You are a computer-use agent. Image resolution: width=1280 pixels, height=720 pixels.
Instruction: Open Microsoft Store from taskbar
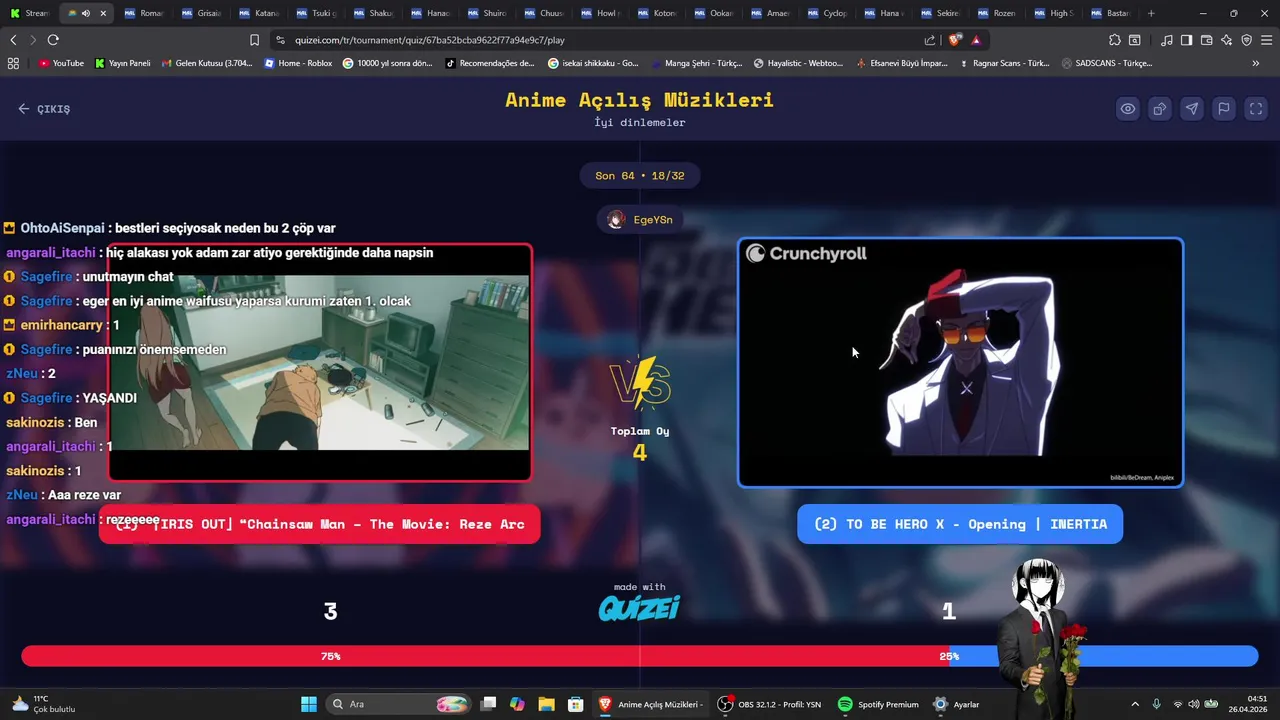coord(575,704)
